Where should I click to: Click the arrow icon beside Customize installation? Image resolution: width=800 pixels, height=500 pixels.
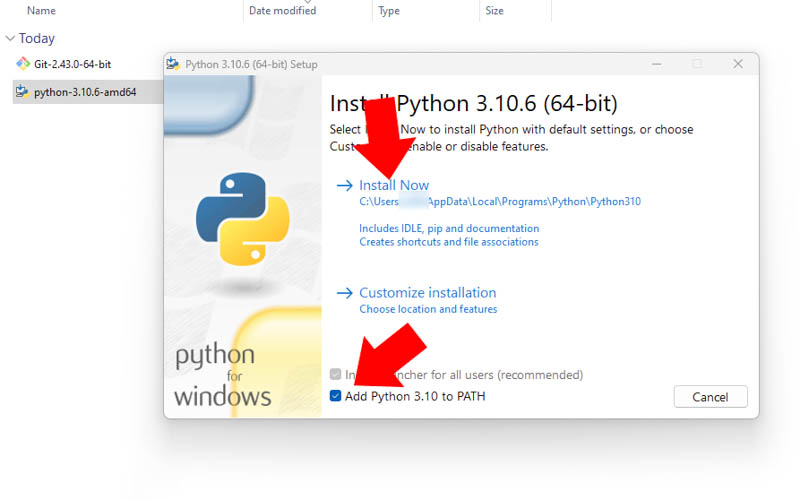[344, 293]
